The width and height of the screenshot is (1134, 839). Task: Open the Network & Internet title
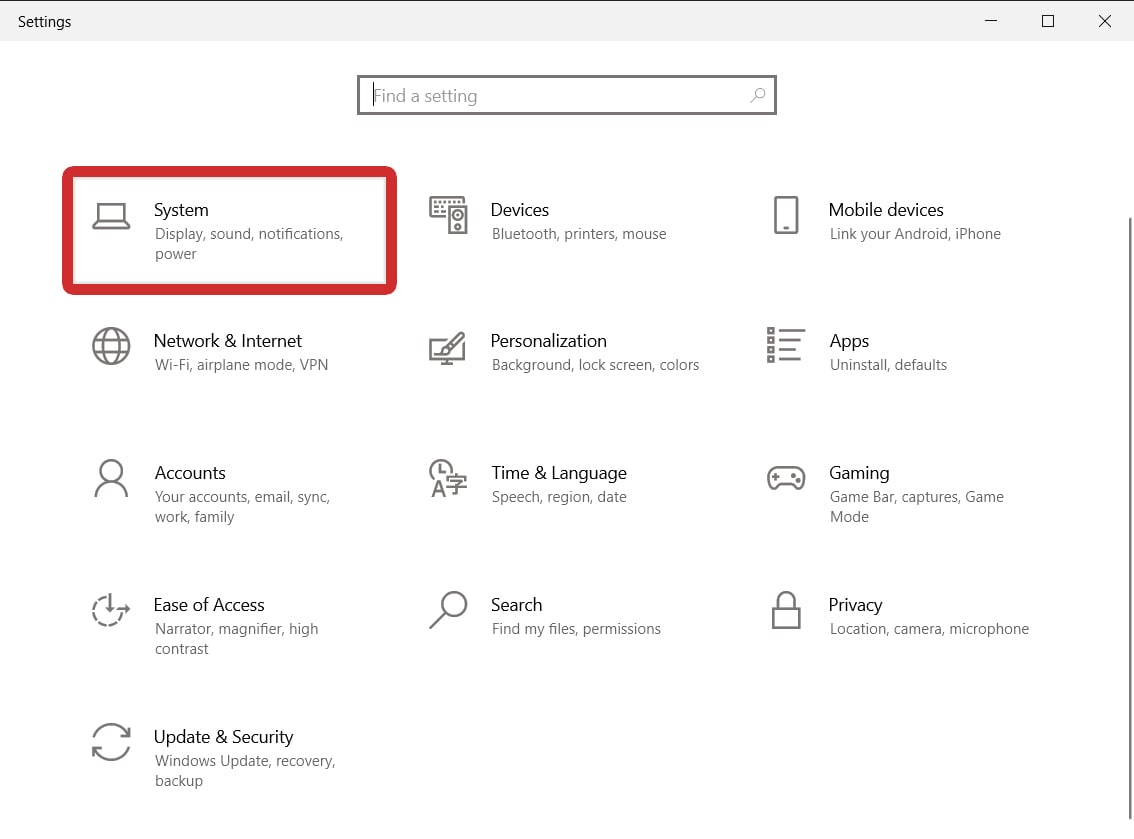coord(228,341)
